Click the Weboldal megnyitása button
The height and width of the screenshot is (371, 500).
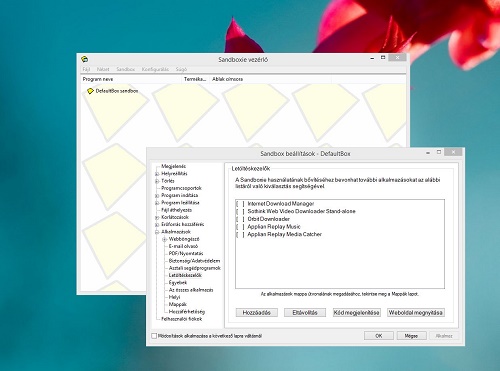click(416, 313)
